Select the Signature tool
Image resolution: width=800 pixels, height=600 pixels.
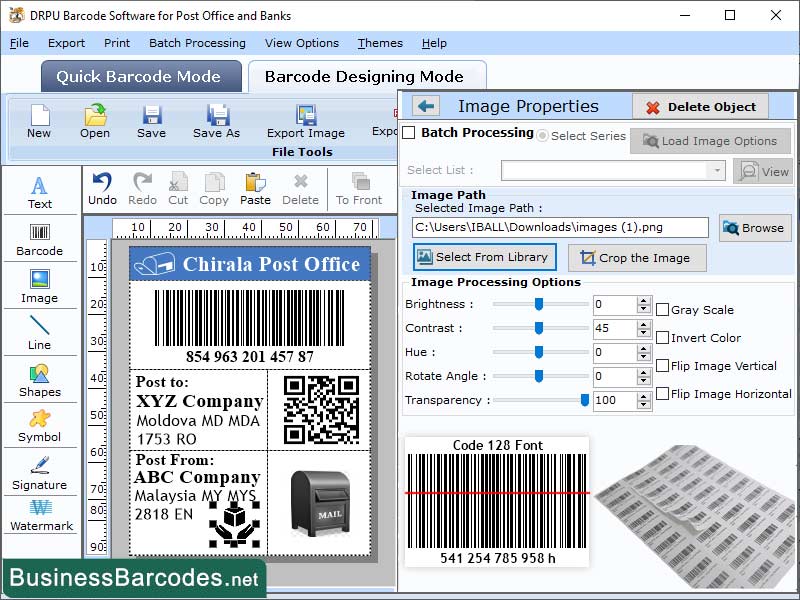point(40,474)
